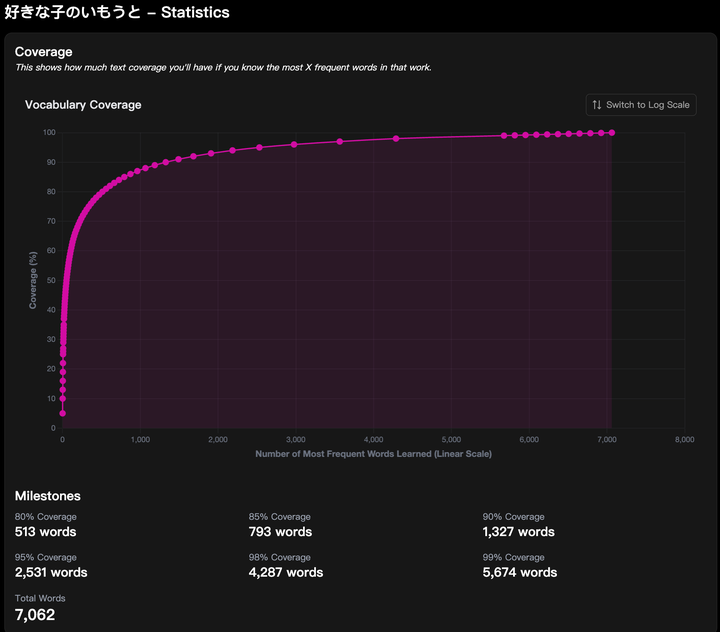Click the 'Vocabulary Coverage' chart title

83,105
